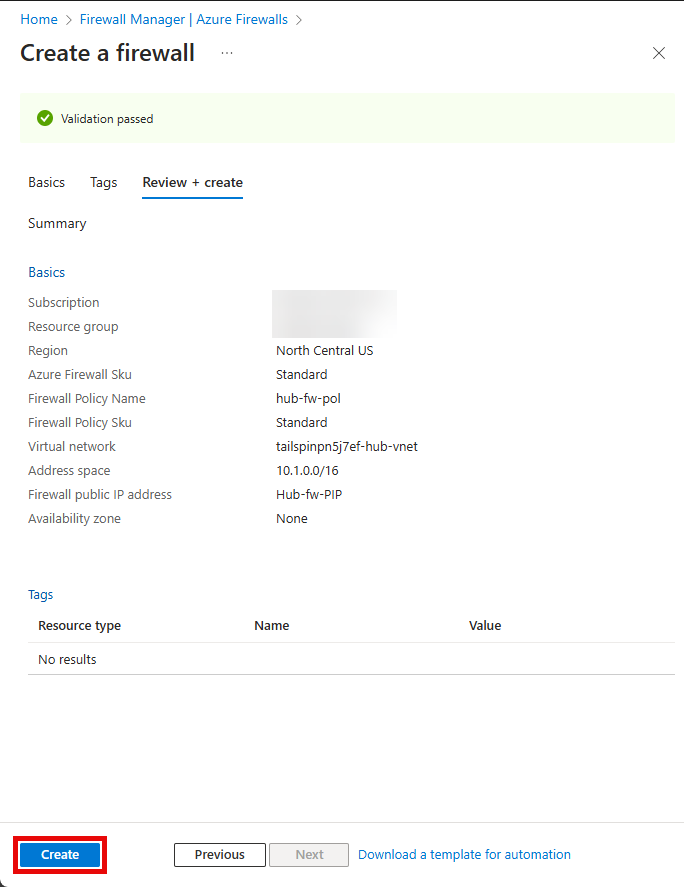Click the green validation passed checkmark icon
684x887 pixels.
tap(44, 119)
